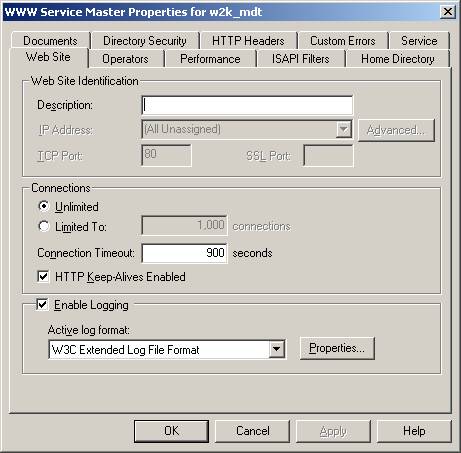Viewport: 461px width, 453px height.
Task: Click into the Description text field
Action: [247, 105]
